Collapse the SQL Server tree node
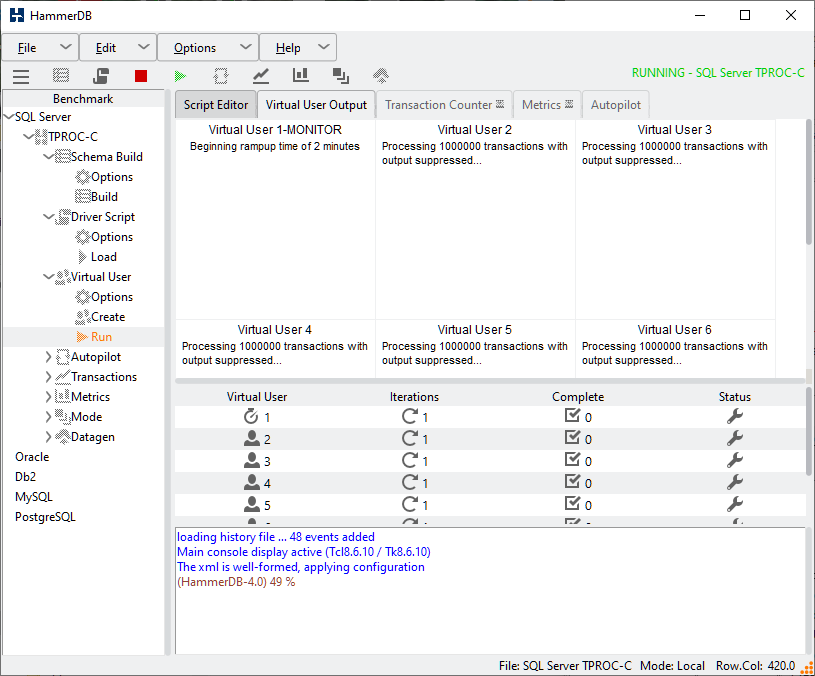 click(x=8, y=117)
